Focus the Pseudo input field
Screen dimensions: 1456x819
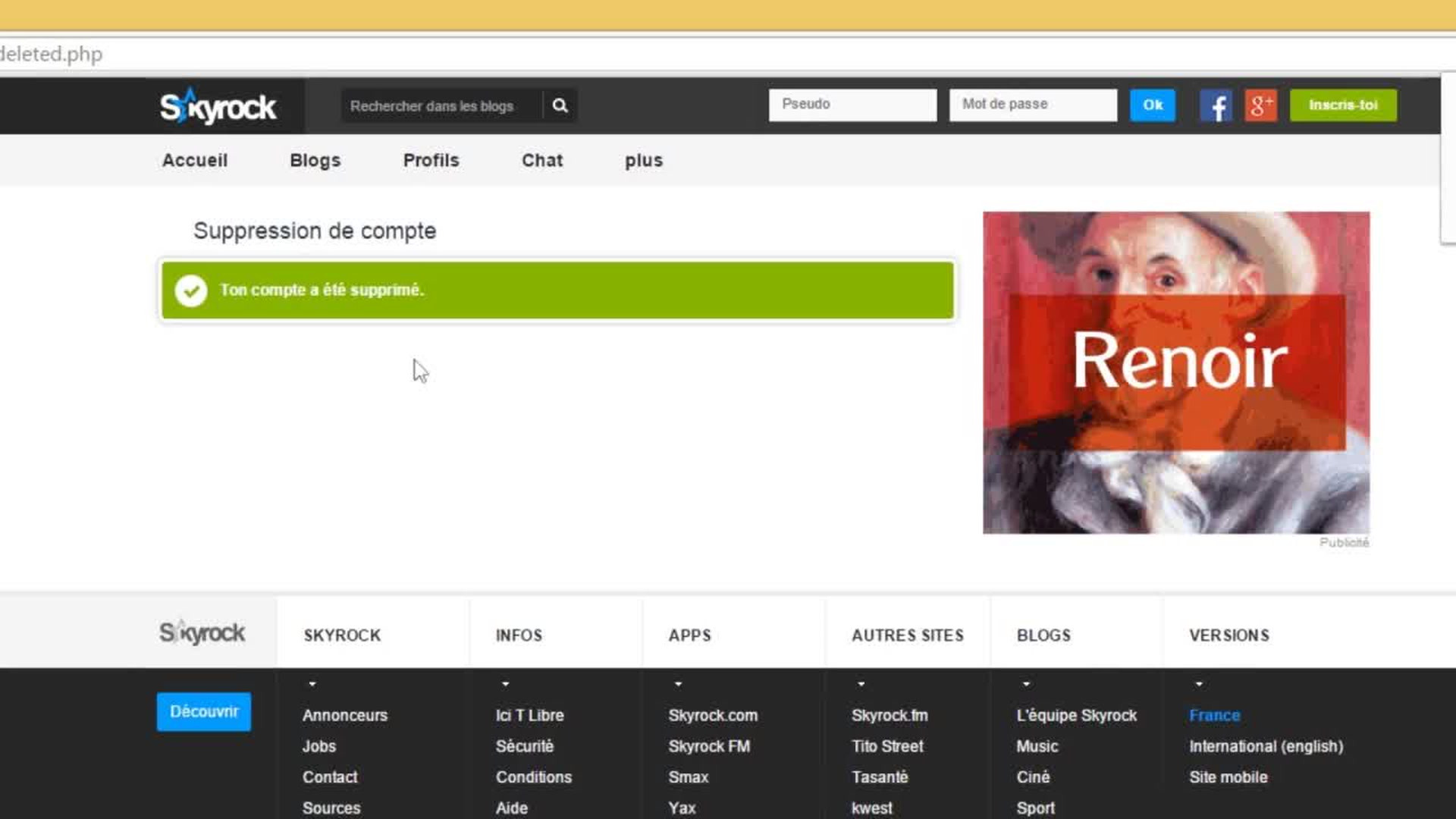[852, 105]
